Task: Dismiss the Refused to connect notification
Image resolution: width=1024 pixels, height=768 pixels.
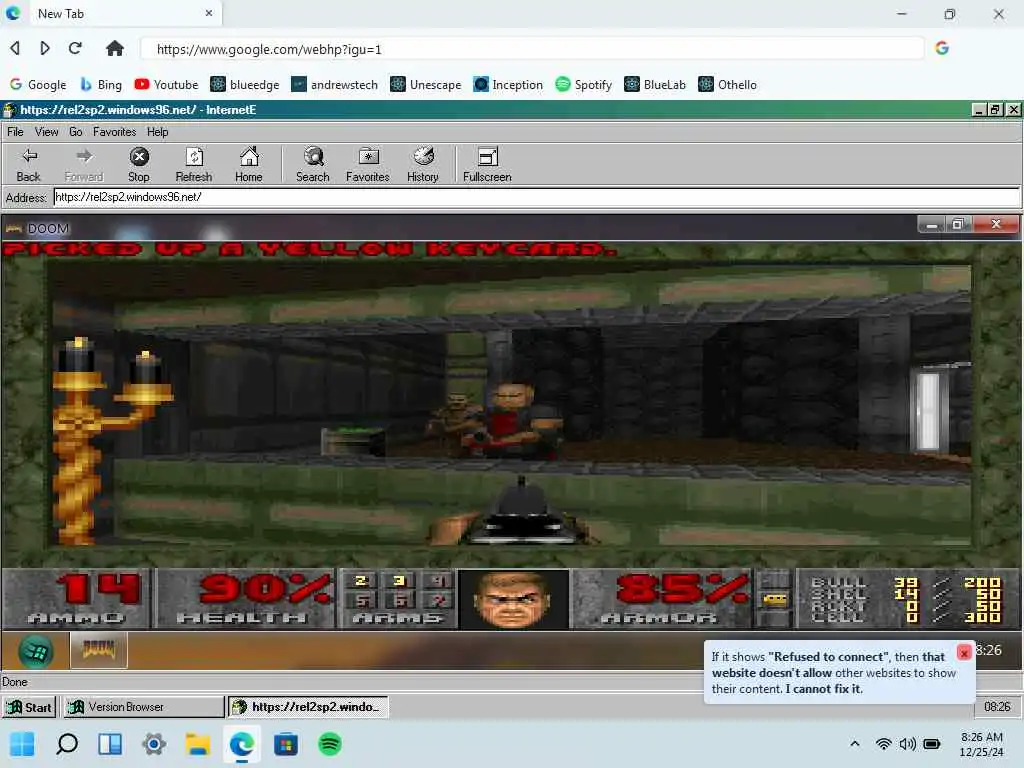Action: coord(964,652)
